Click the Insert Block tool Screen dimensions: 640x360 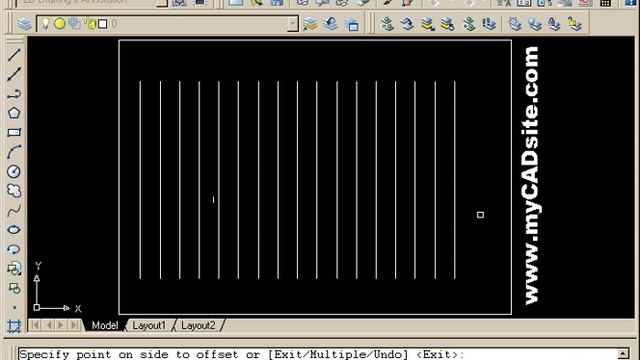click(x=14, y=269)
